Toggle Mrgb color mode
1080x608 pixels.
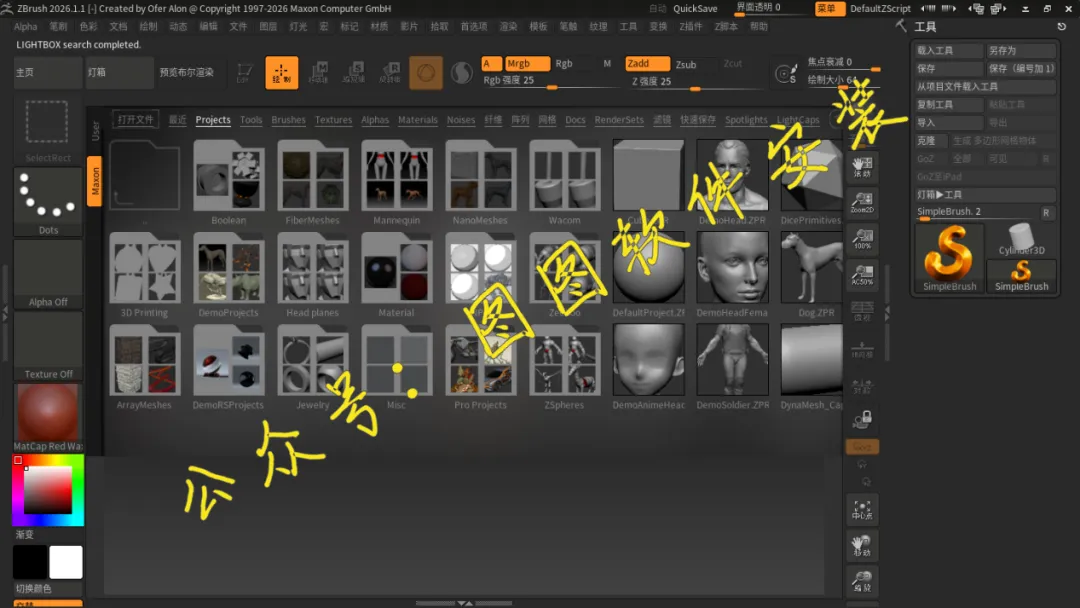click(527, 63)
